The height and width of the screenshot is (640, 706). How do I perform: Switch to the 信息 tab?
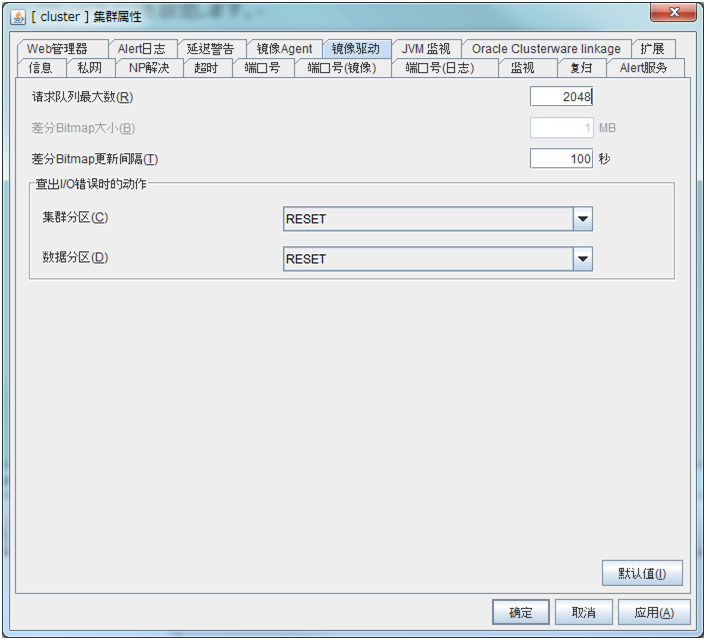pyautogui.click(x=41, y=68)
